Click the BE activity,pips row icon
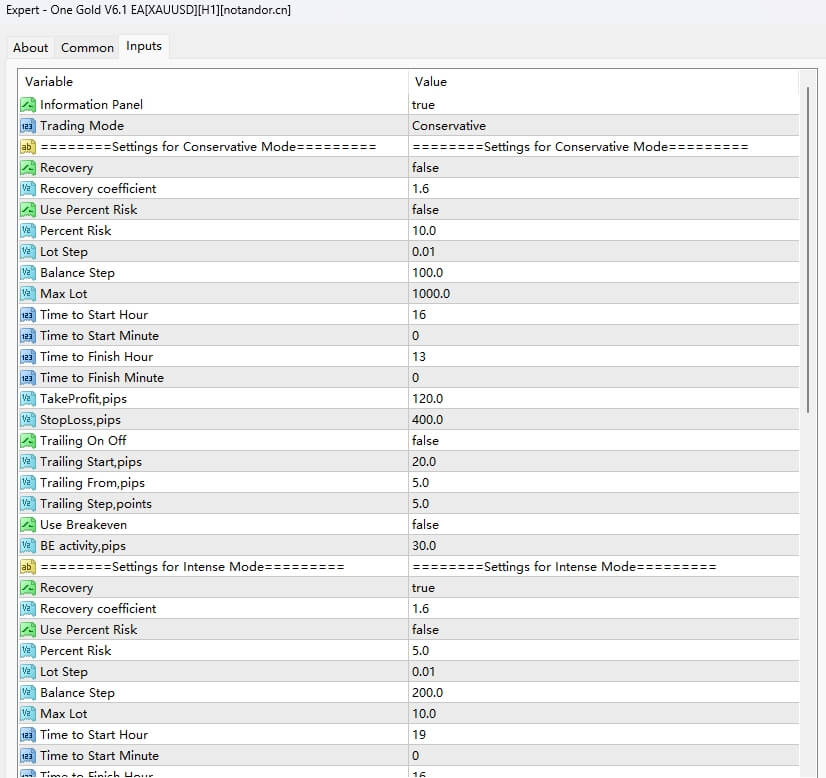 pos(28,546)
